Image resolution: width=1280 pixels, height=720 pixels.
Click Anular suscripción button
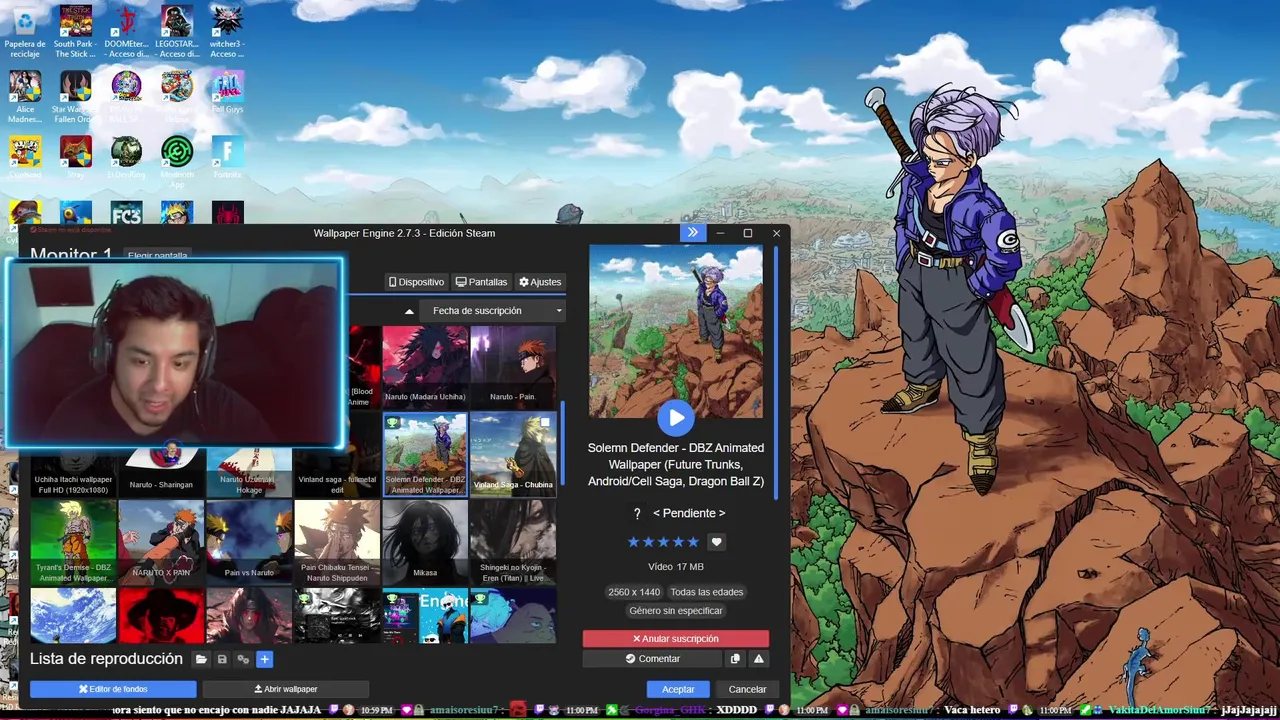point(676,638)
